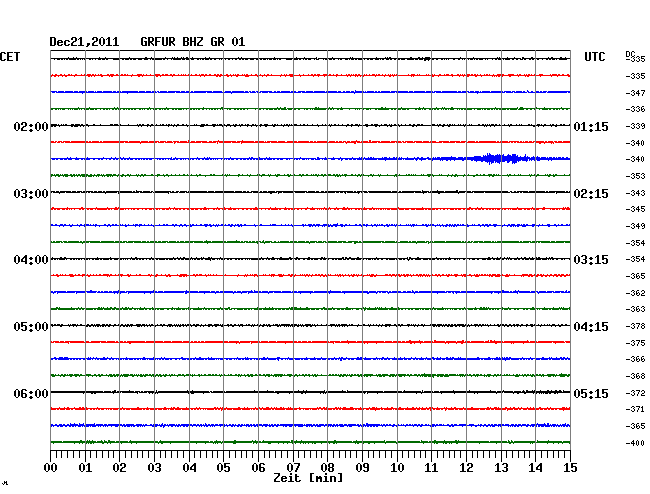Screen dimensions: 650x494
Task: Select the DC offset value -371
Action: pyautogui.click(x=635, y=409)
